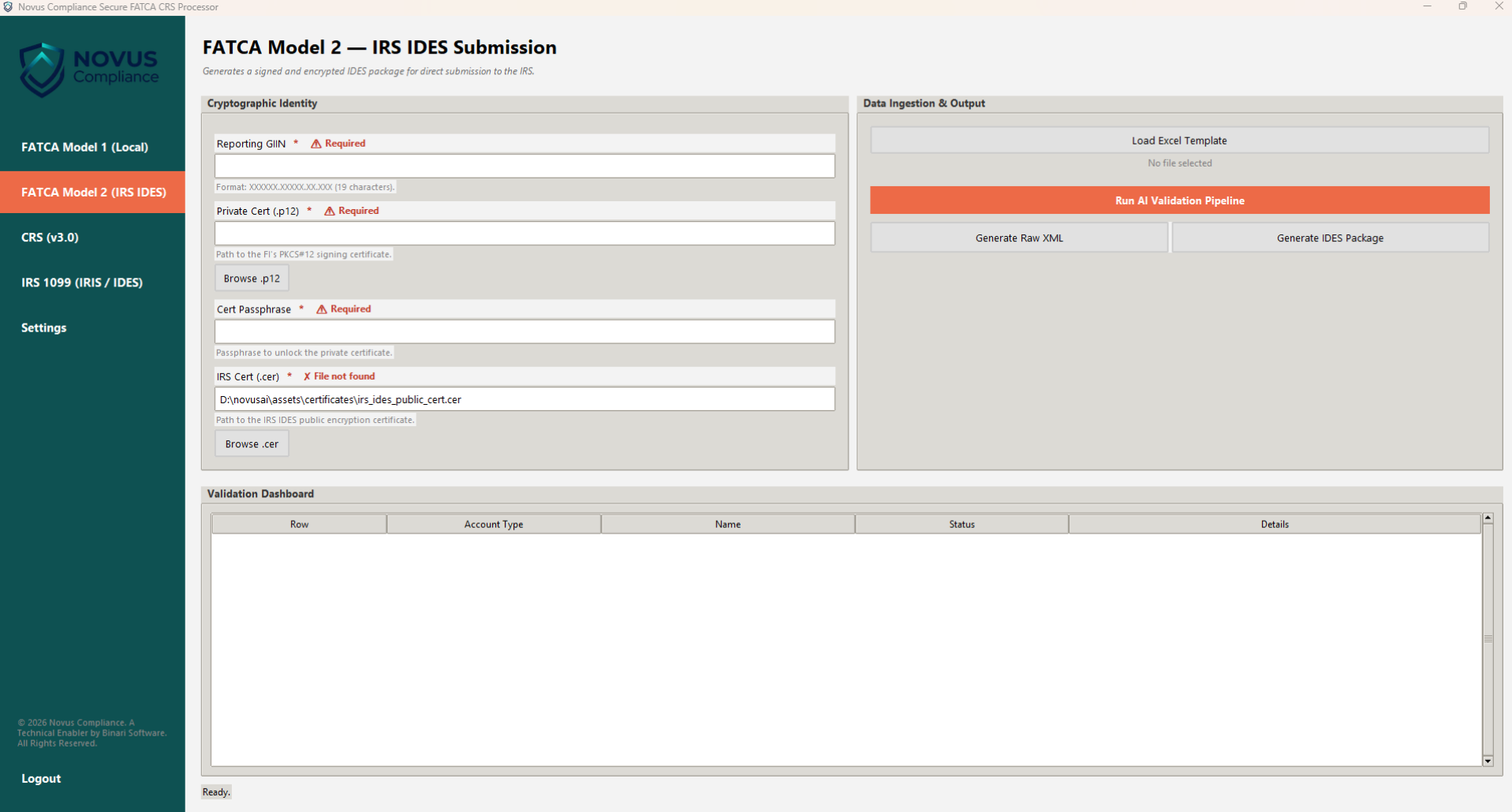Image resolution: width=1512 pixels, height=812 pixels.
Task: Click the 'No file selected' label
Action: 1179,163
